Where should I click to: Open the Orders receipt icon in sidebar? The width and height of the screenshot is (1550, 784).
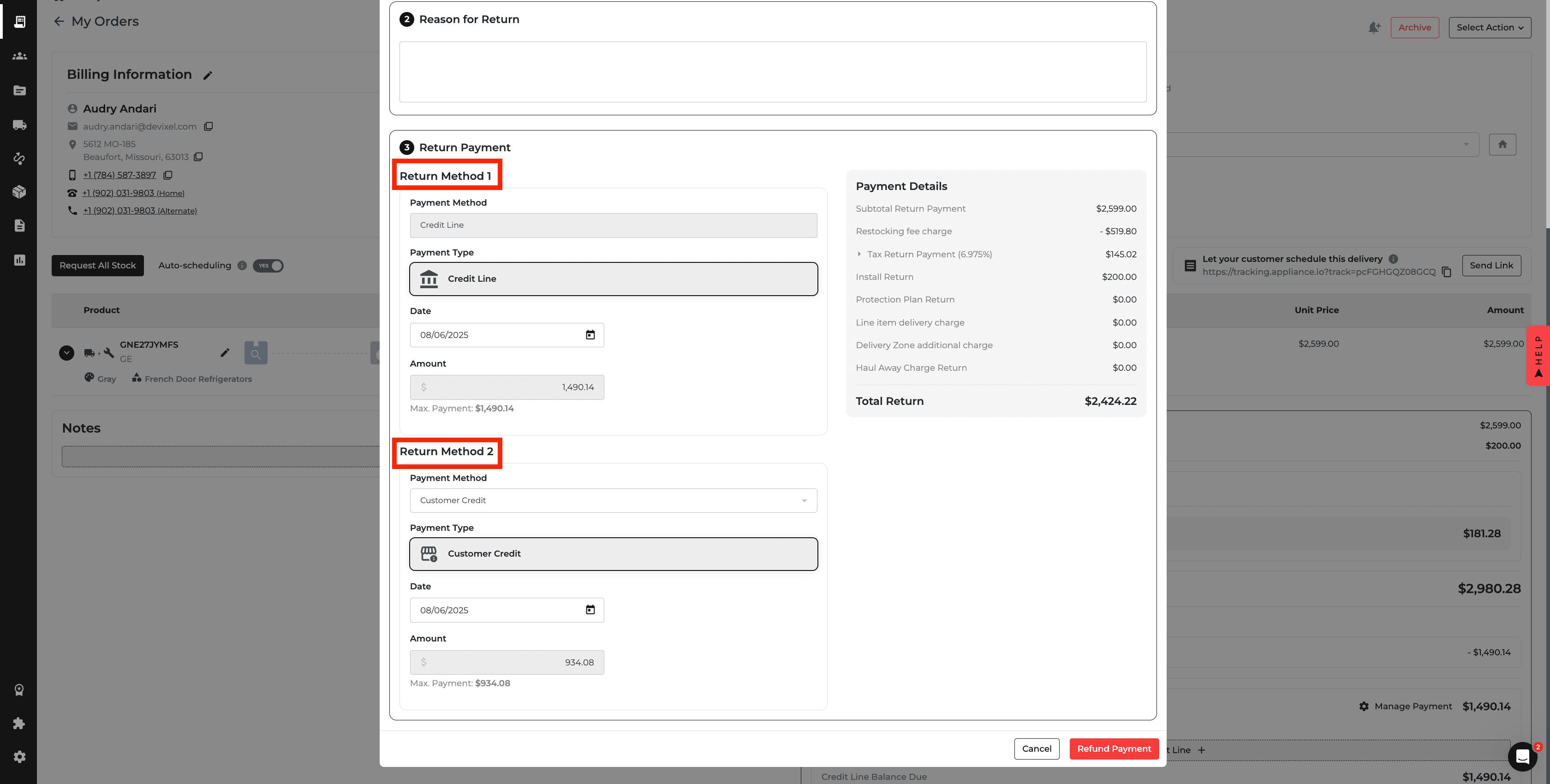click(19, 21)
